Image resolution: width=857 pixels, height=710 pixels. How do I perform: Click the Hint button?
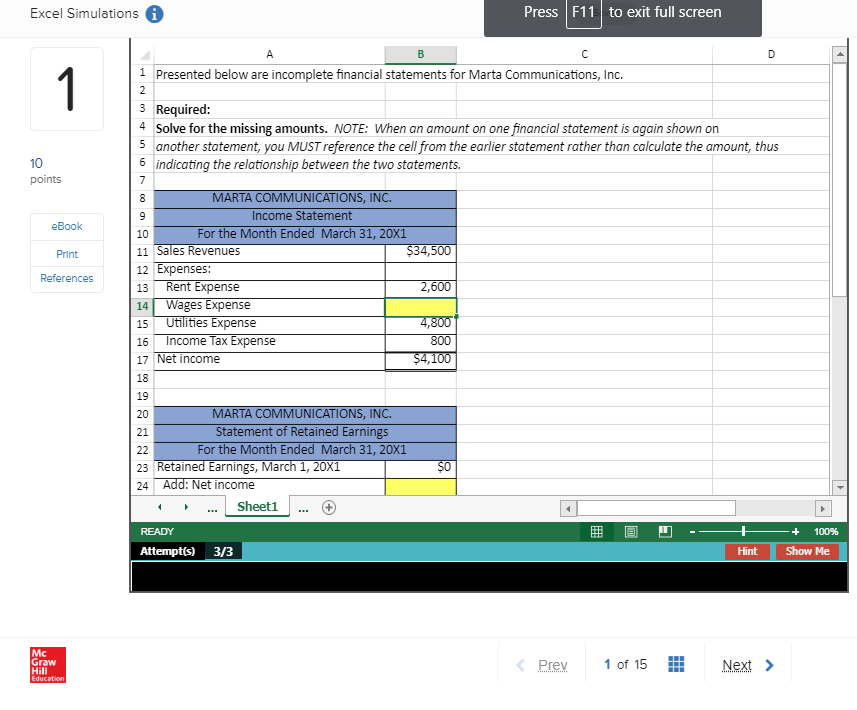(747, 551)
